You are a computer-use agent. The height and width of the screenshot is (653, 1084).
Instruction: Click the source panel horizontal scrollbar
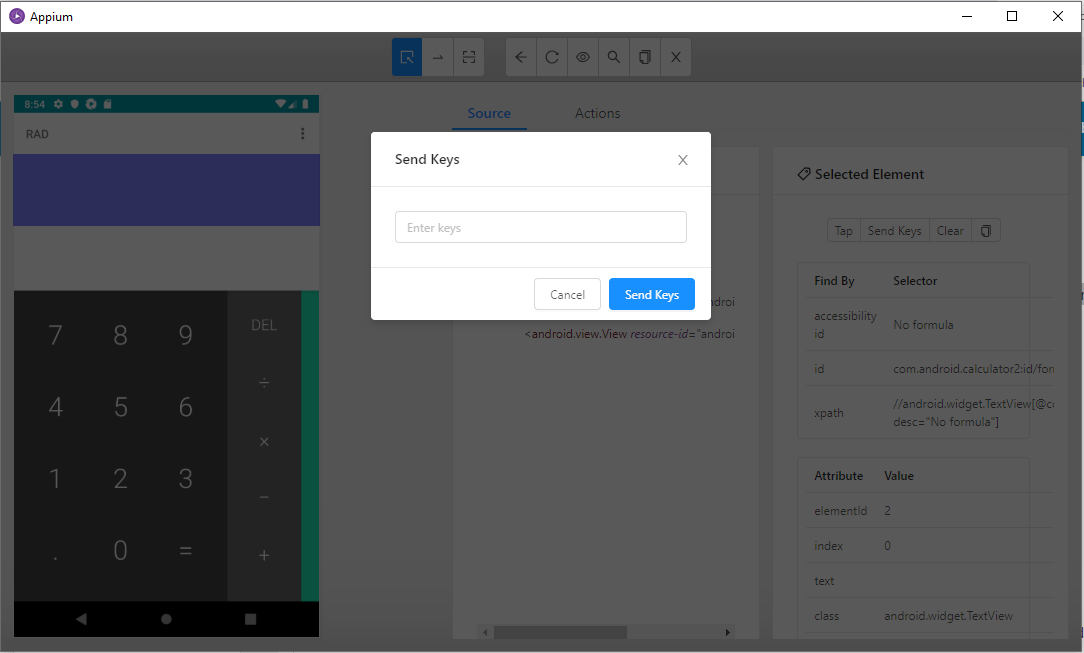[x=560, y=632]
